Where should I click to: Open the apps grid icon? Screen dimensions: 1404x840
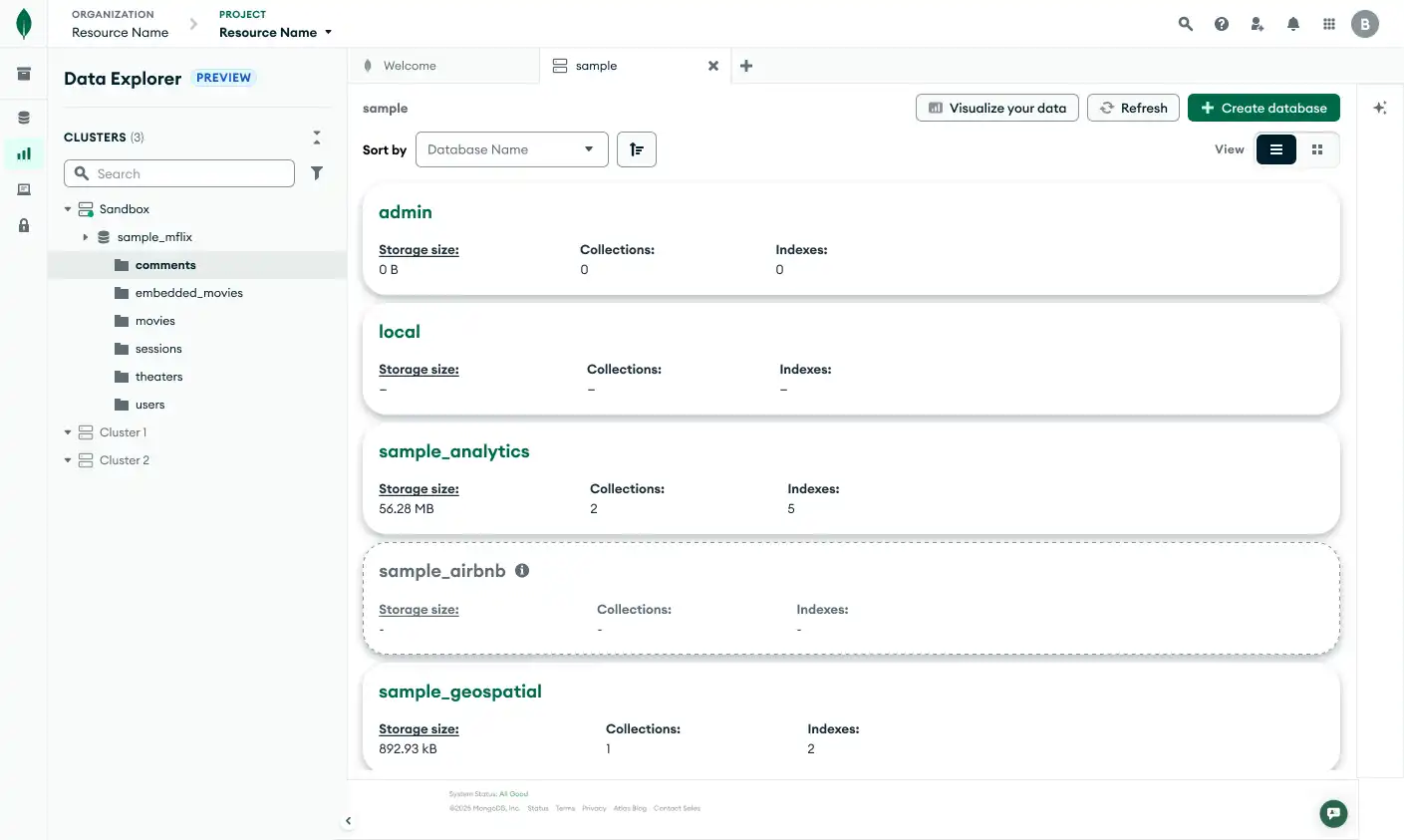tap(1328, 23)
